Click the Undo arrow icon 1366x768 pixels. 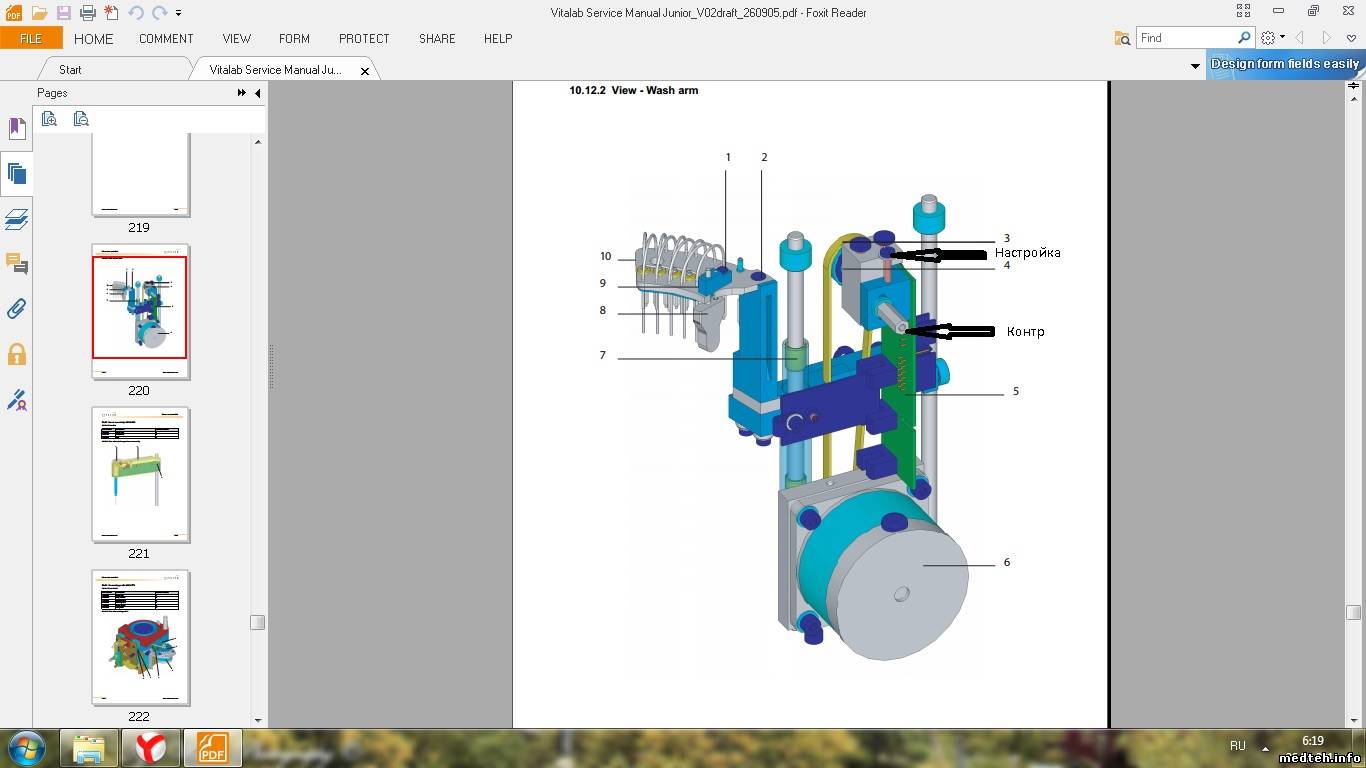pos(136,13)
